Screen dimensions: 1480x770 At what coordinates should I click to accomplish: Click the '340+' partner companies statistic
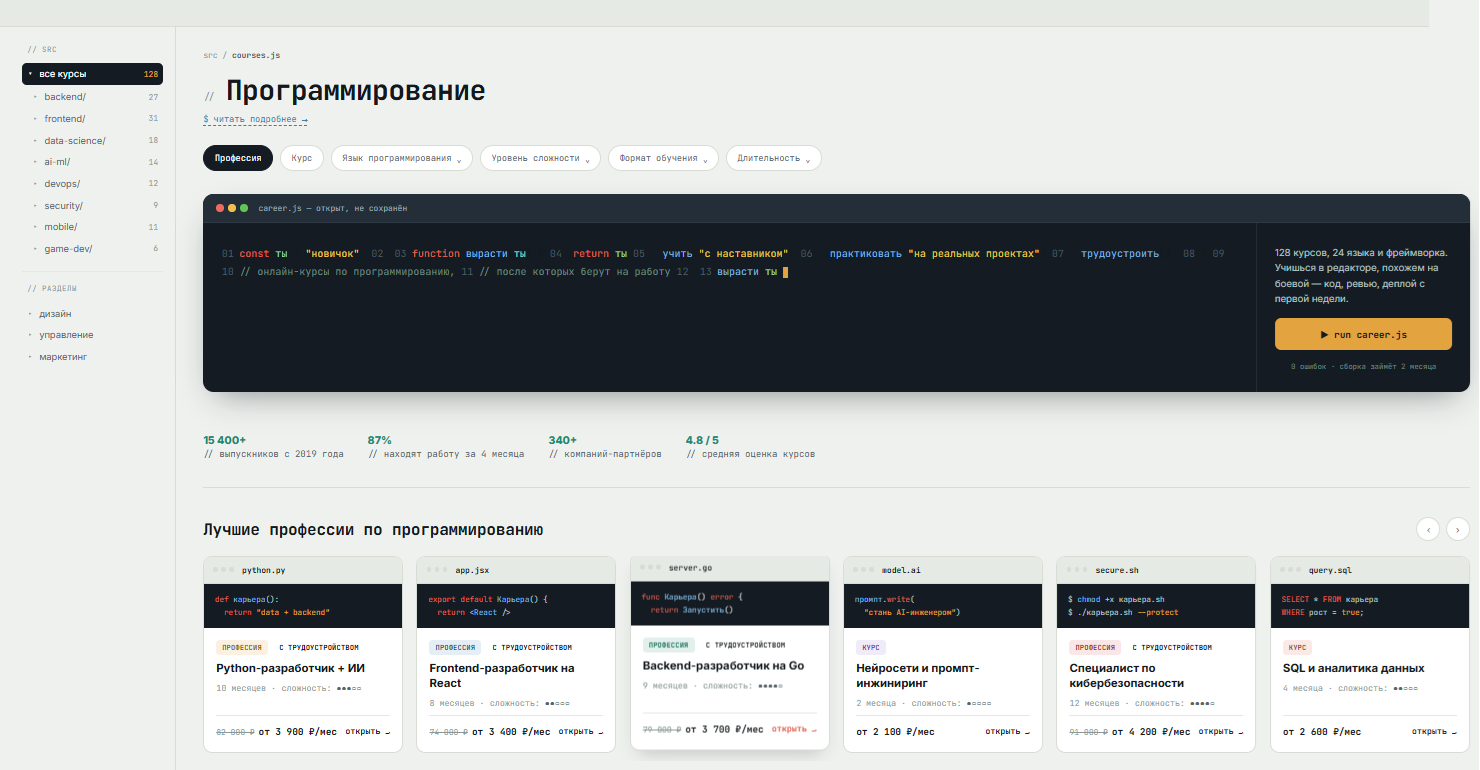pos(563,440)
